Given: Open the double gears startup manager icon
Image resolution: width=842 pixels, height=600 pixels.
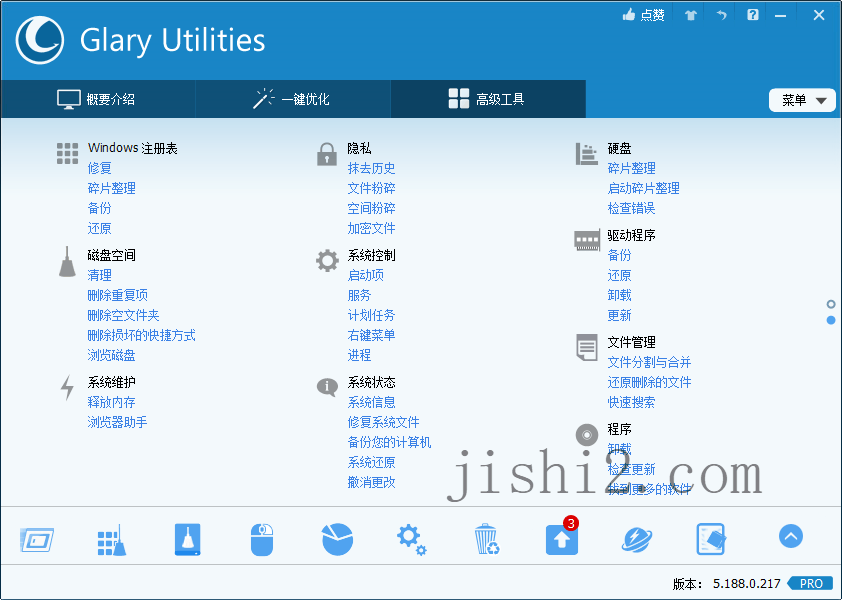Looking at the screenshot, I should click(411, 539).
